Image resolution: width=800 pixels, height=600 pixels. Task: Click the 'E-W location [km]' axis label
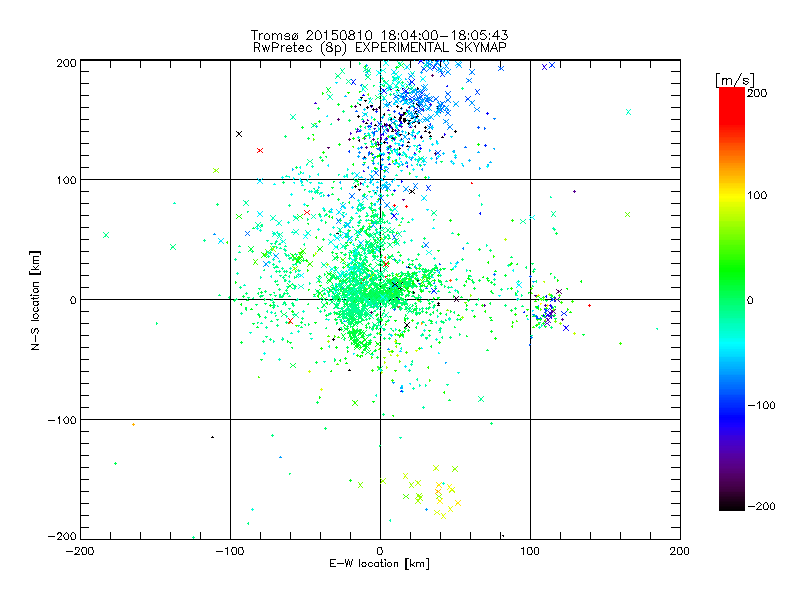(379, 564)
